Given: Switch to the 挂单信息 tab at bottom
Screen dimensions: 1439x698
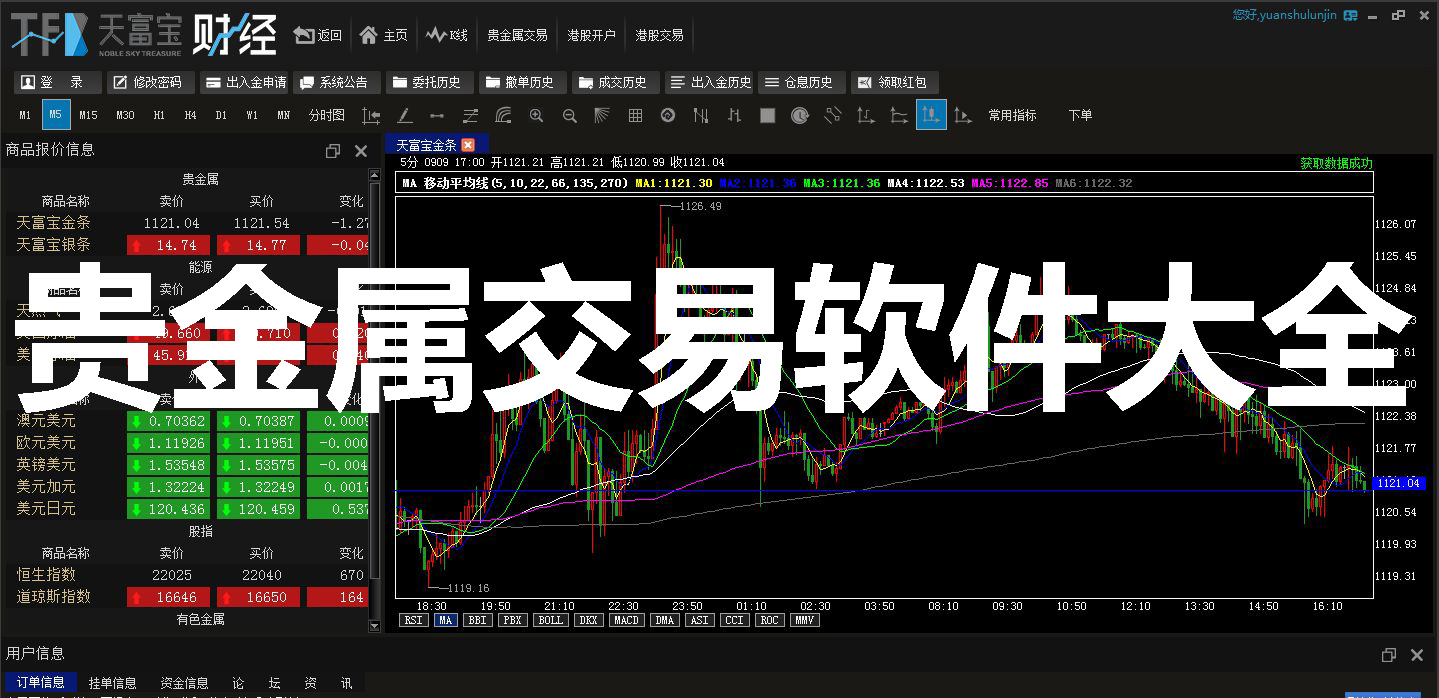Looking at the screenshot, I should click(112, 682).
